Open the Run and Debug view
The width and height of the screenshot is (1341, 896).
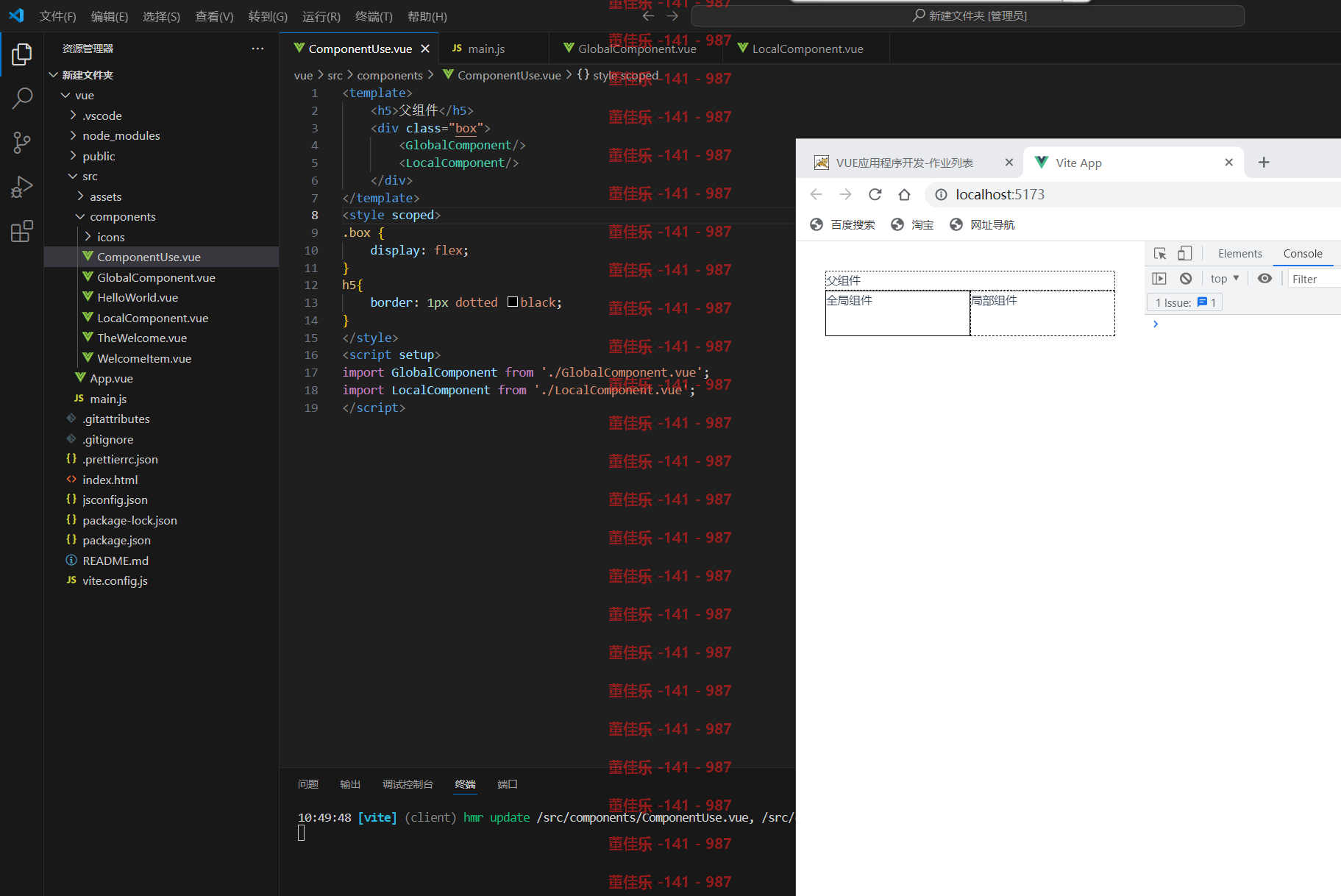(22, 187)
